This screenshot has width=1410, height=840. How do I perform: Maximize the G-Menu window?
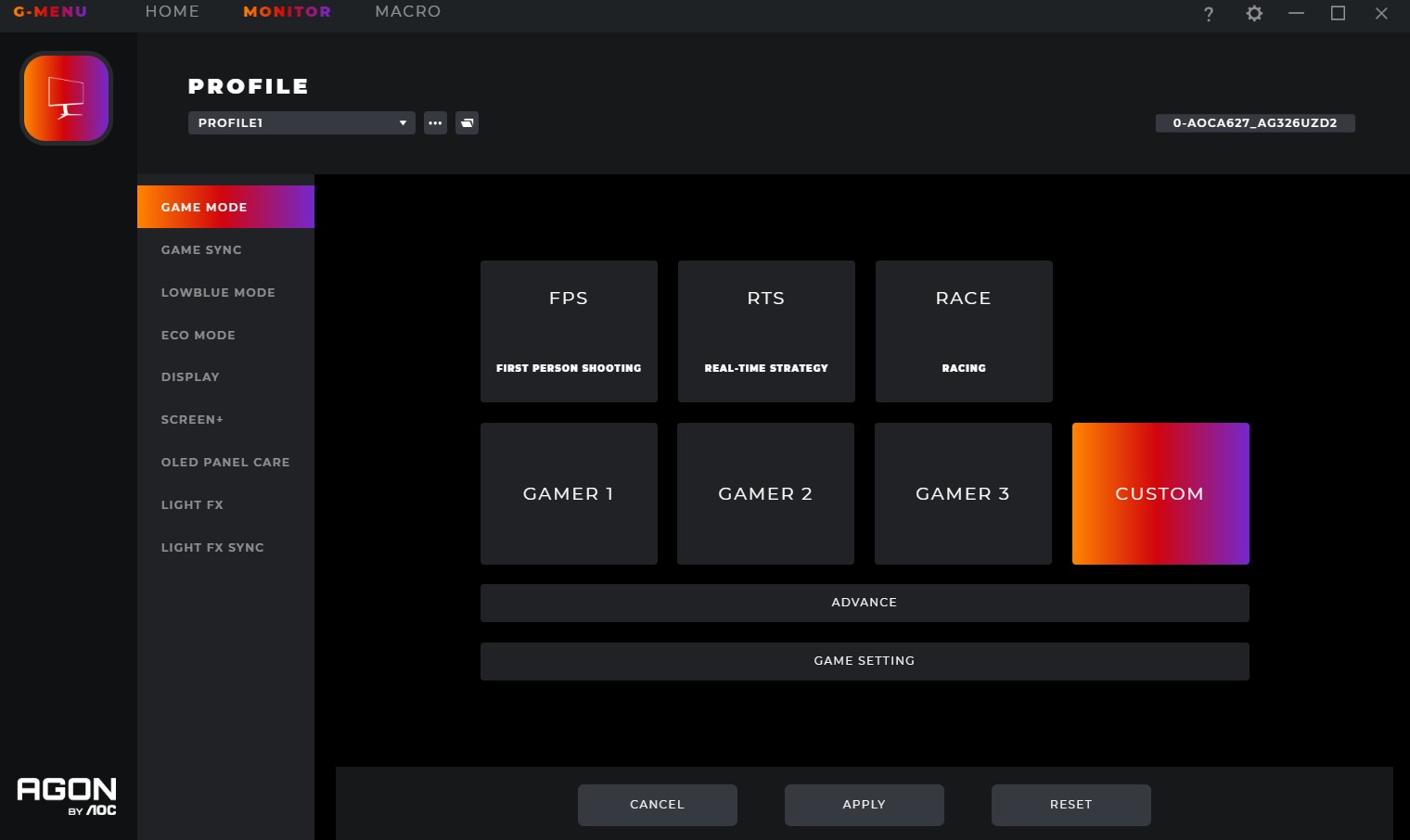click(1338, 13)
